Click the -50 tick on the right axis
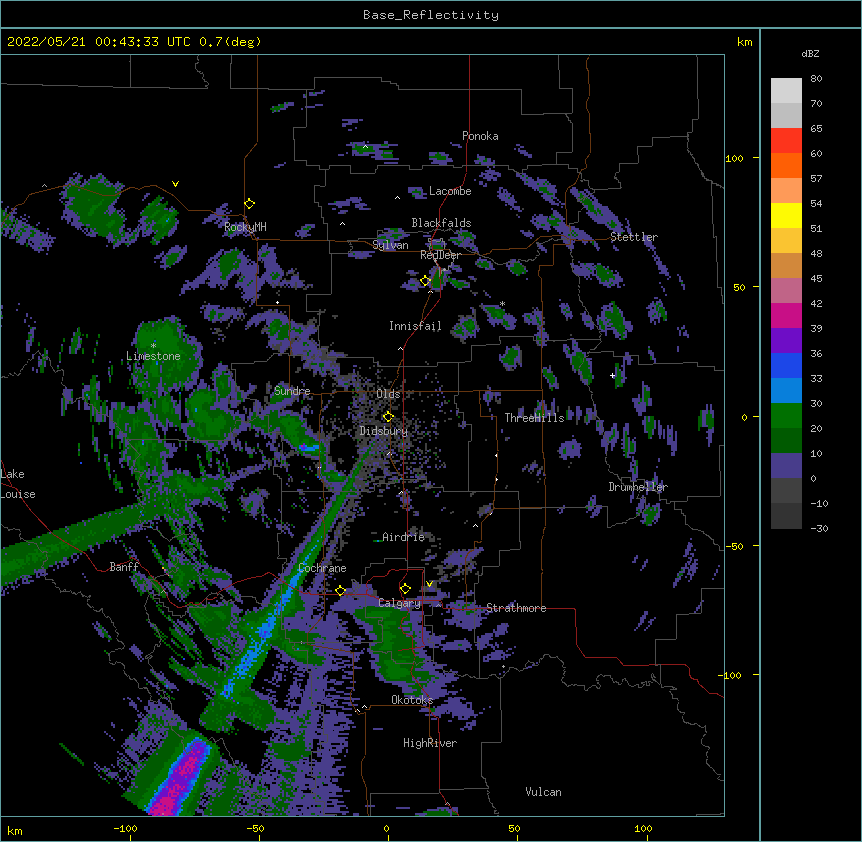 tap(734, 546)
